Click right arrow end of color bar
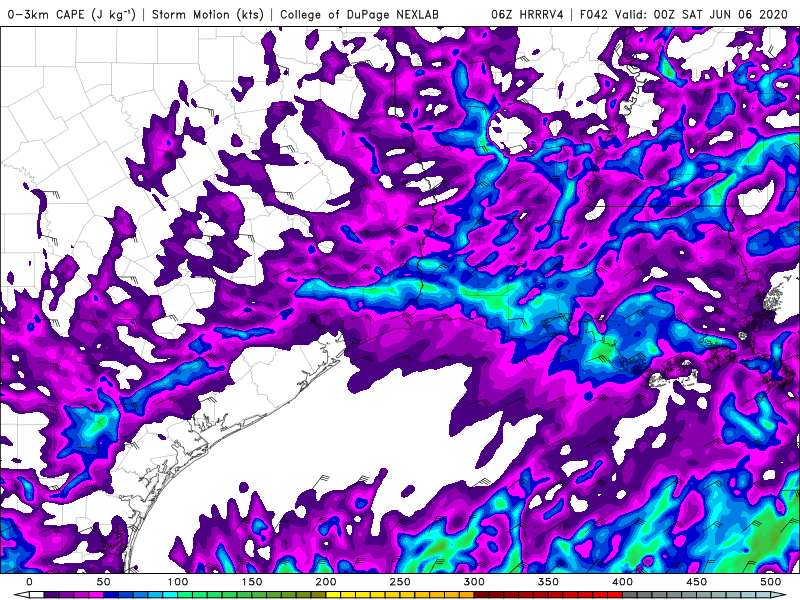Image resolution: width=800 pixels, height=600 pixels. click(x=778, y=594)
